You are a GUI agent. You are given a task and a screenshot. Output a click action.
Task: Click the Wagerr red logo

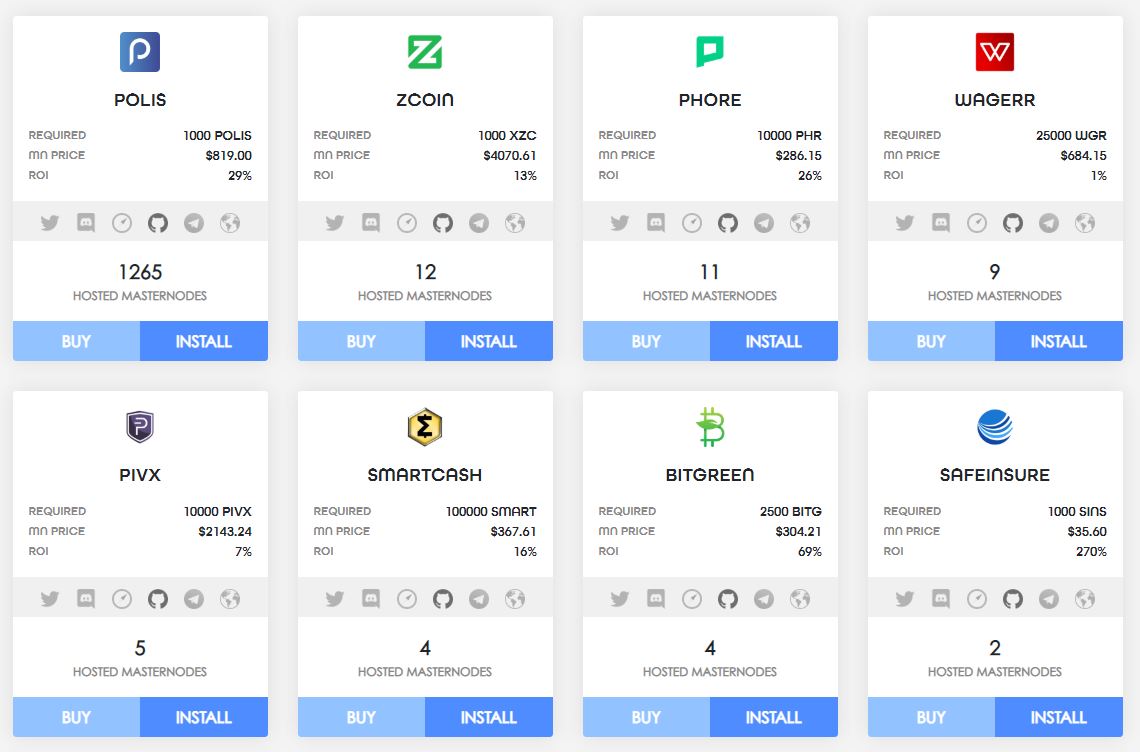[x=995, y=52]
